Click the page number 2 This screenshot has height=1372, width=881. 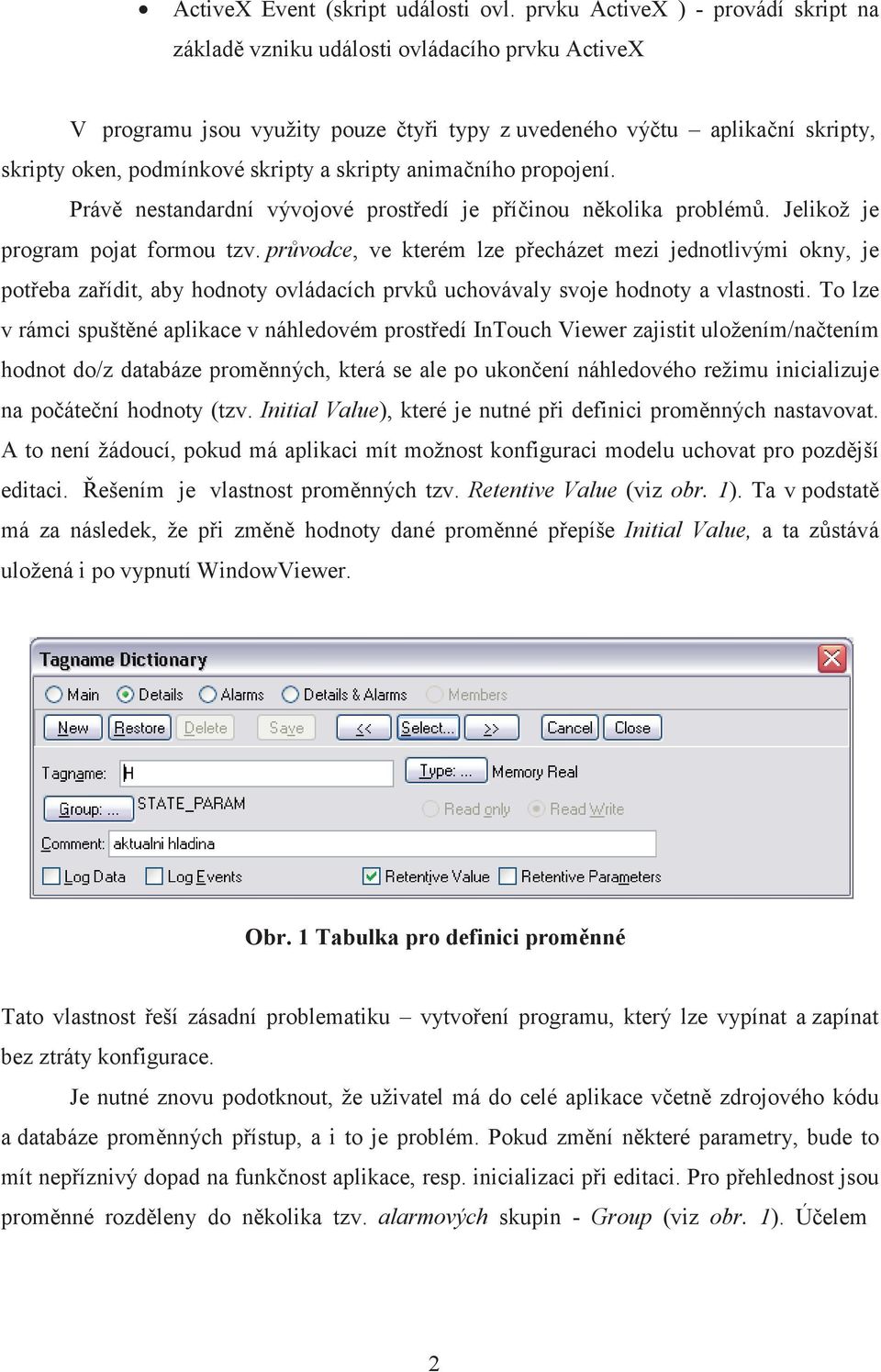click(435, 1363)
